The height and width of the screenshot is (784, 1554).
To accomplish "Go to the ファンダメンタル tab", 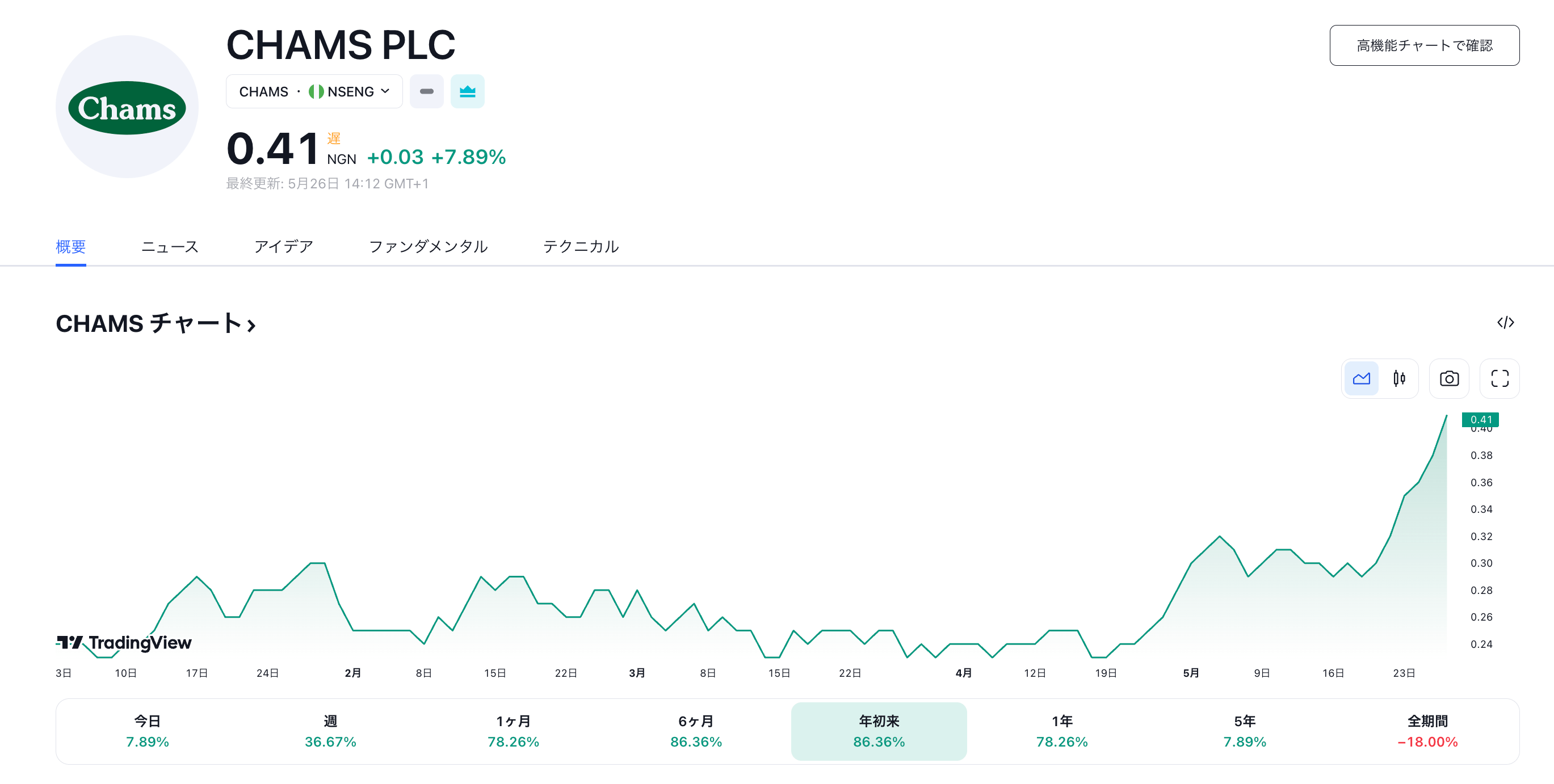I will pyautogui.click(x=429, y=247).
